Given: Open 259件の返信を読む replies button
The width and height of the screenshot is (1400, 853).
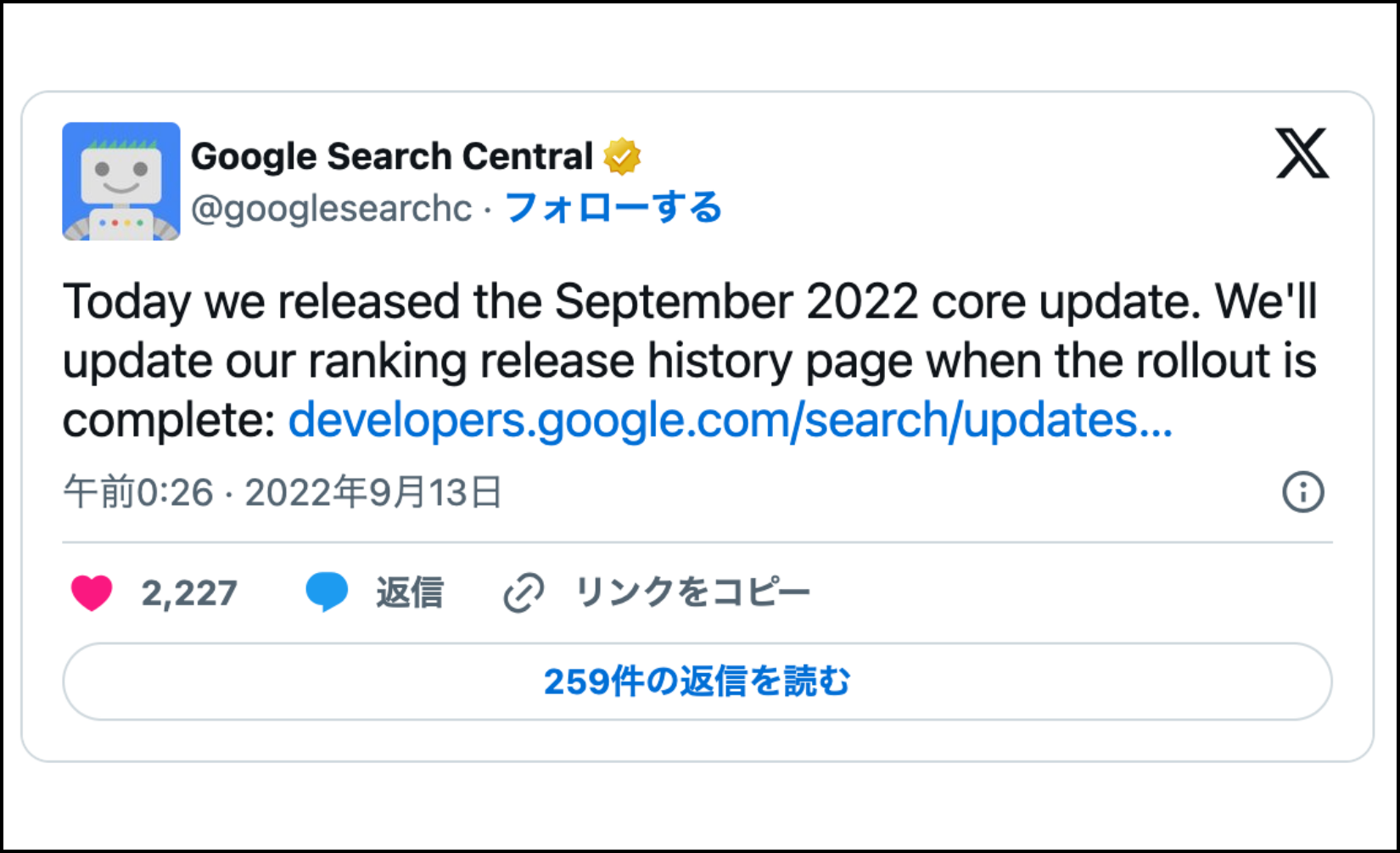Looking at the screenshot, I should [697, 682].
